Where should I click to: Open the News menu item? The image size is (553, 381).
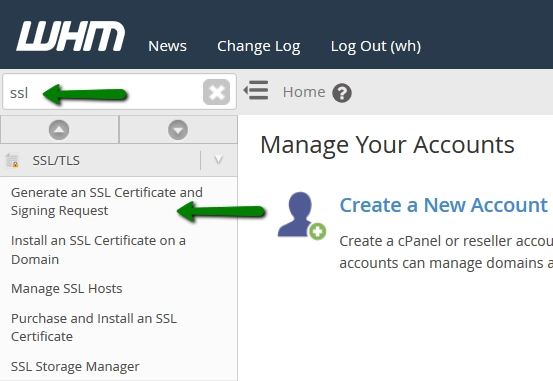[x=167, y=46]
